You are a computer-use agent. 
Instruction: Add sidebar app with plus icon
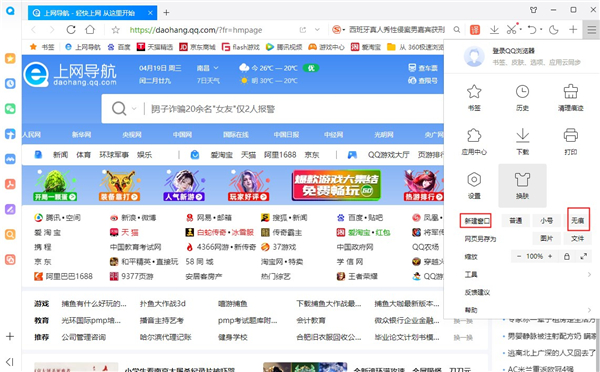(x=10, y=336)
